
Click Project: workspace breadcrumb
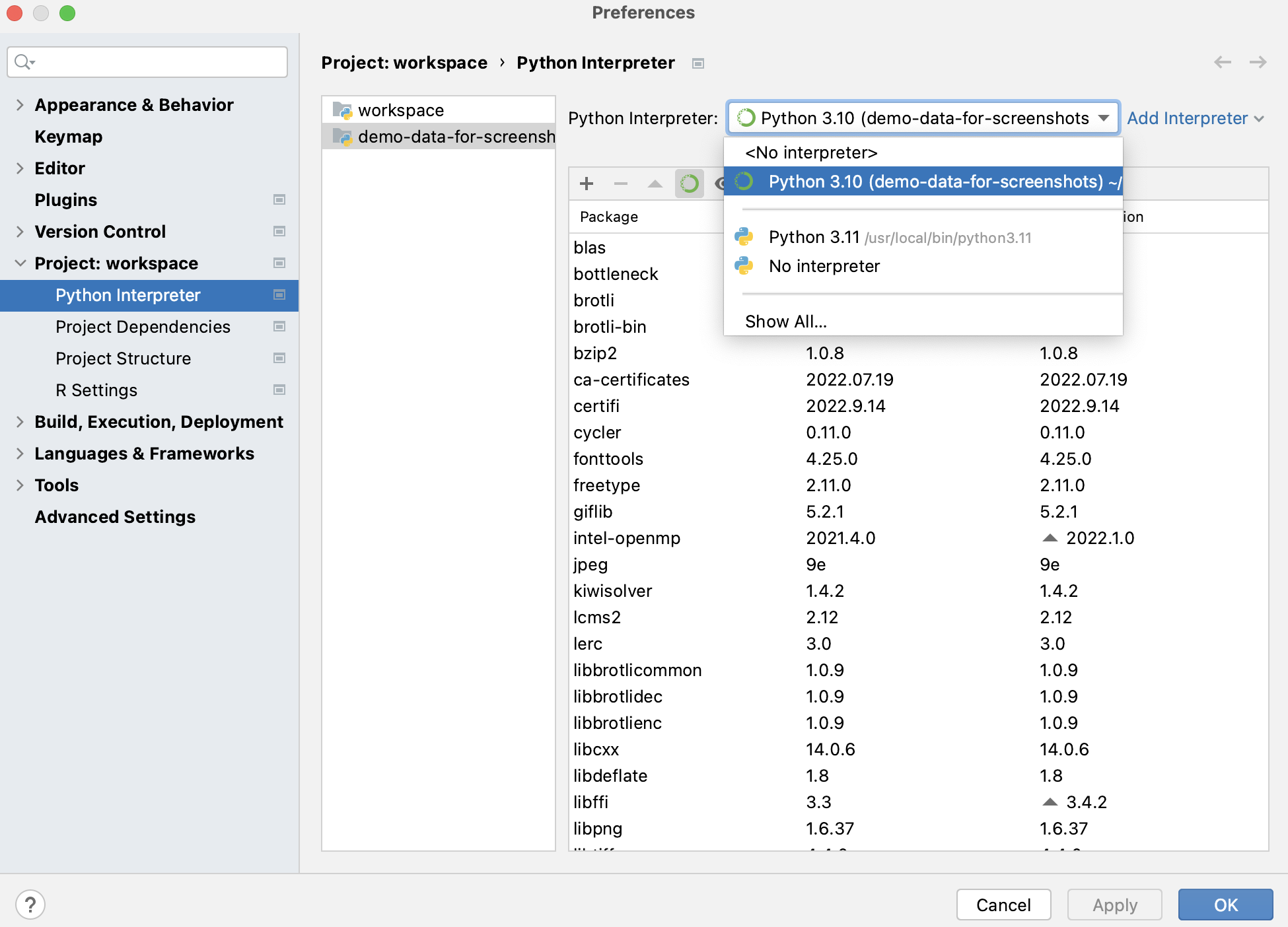click(x=404, y=63)
